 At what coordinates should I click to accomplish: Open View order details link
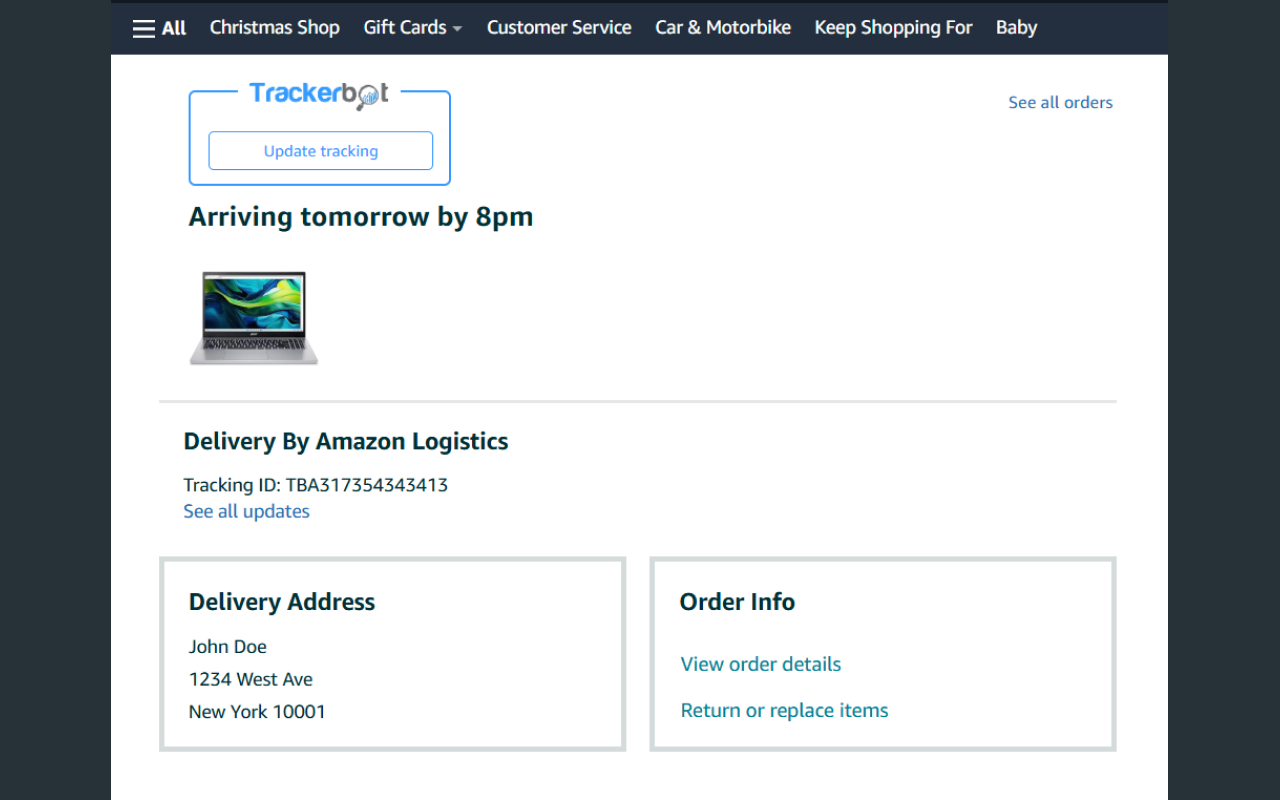coord(760,664)
